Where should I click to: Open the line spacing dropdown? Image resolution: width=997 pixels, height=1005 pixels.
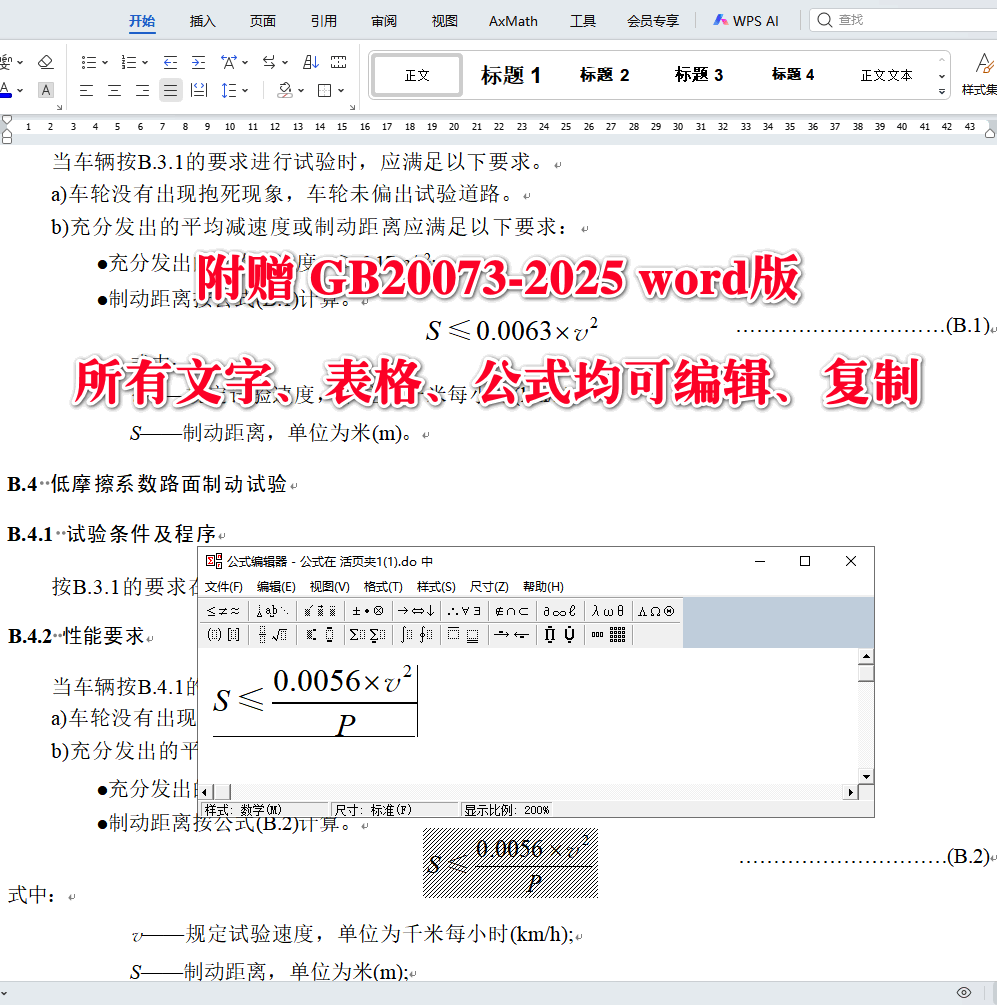pyautogui.click(x=237, y=90)
